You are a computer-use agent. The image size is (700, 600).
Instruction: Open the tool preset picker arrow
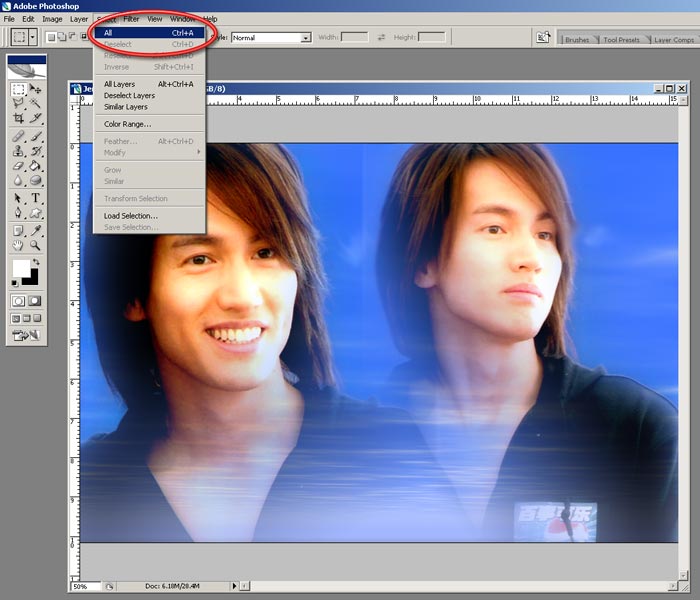(33, 37)
